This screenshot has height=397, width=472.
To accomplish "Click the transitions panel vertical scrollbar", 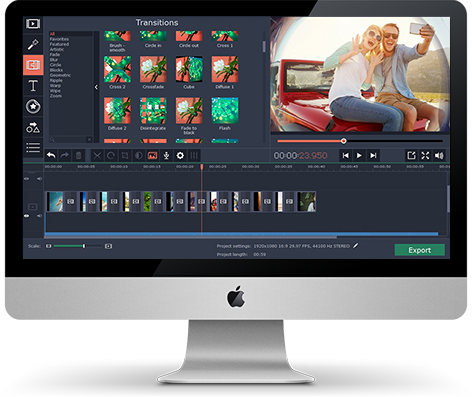I will 264,47.
